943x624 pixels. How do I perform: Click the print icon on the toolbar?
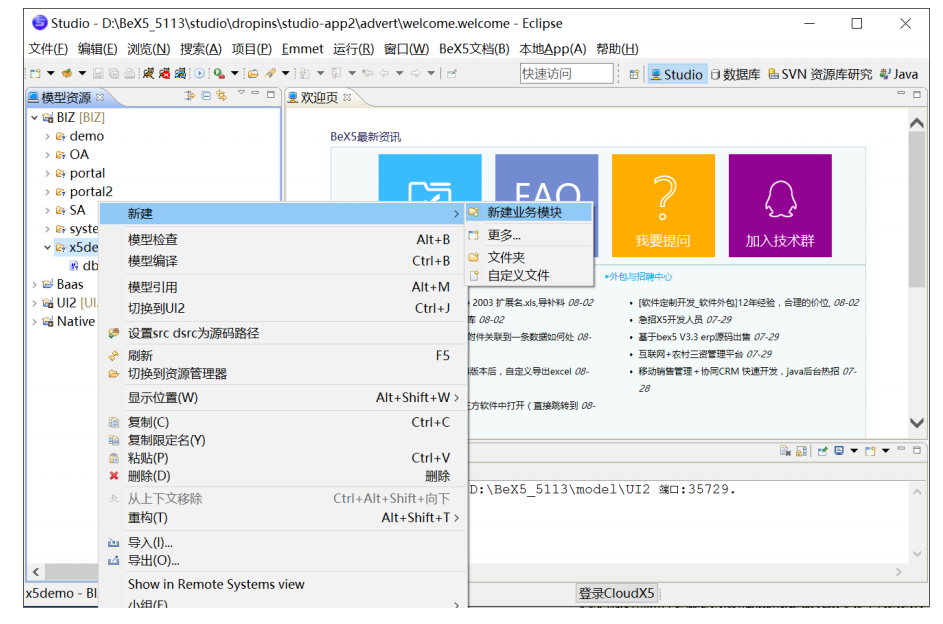128,73
